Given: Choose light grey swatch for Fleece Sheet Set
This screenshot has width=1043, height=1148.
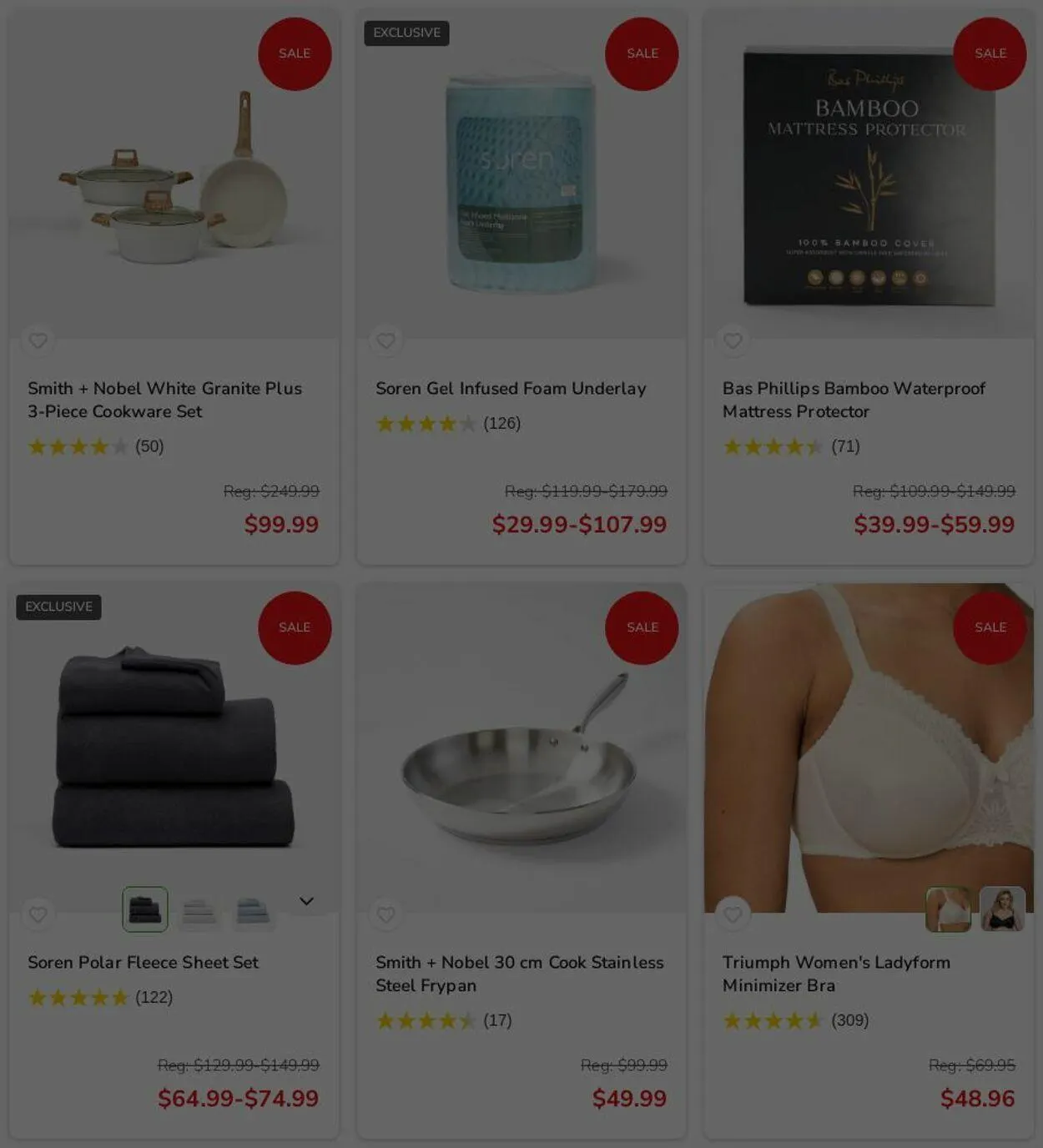Looking at the screenshot, I should pos(199,909).
